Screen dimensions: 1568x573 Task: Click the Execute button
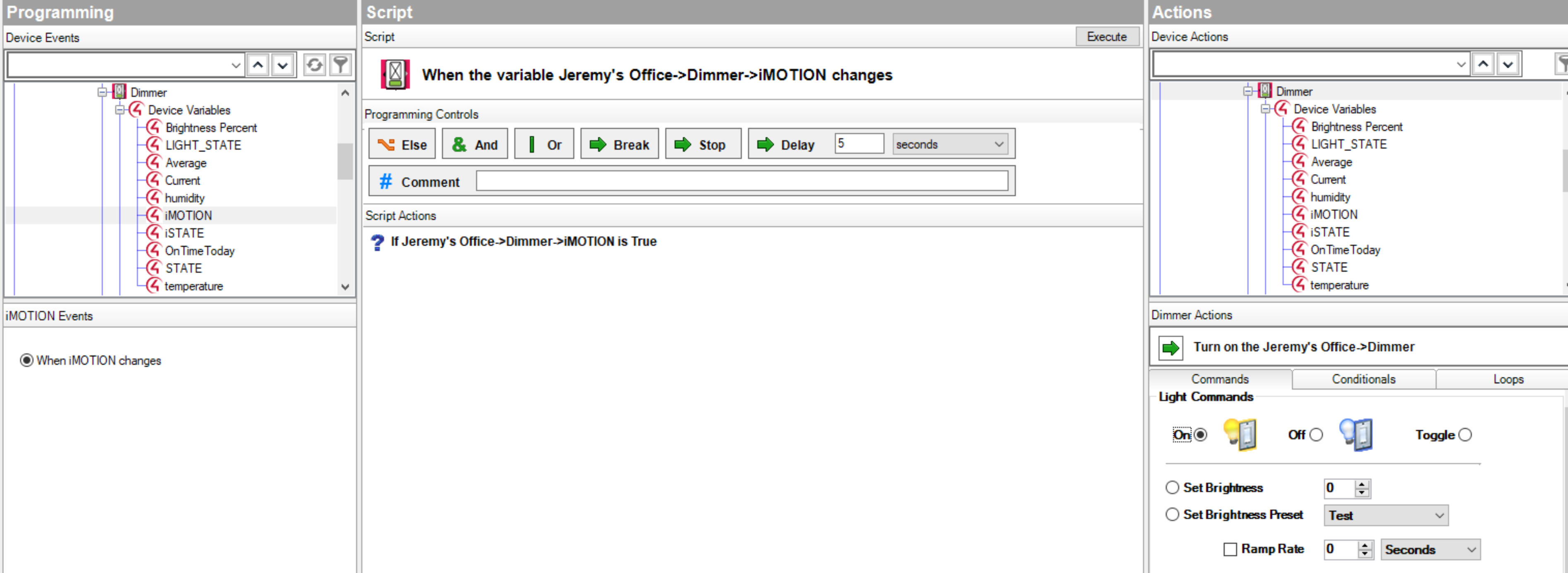[1106, 36]
